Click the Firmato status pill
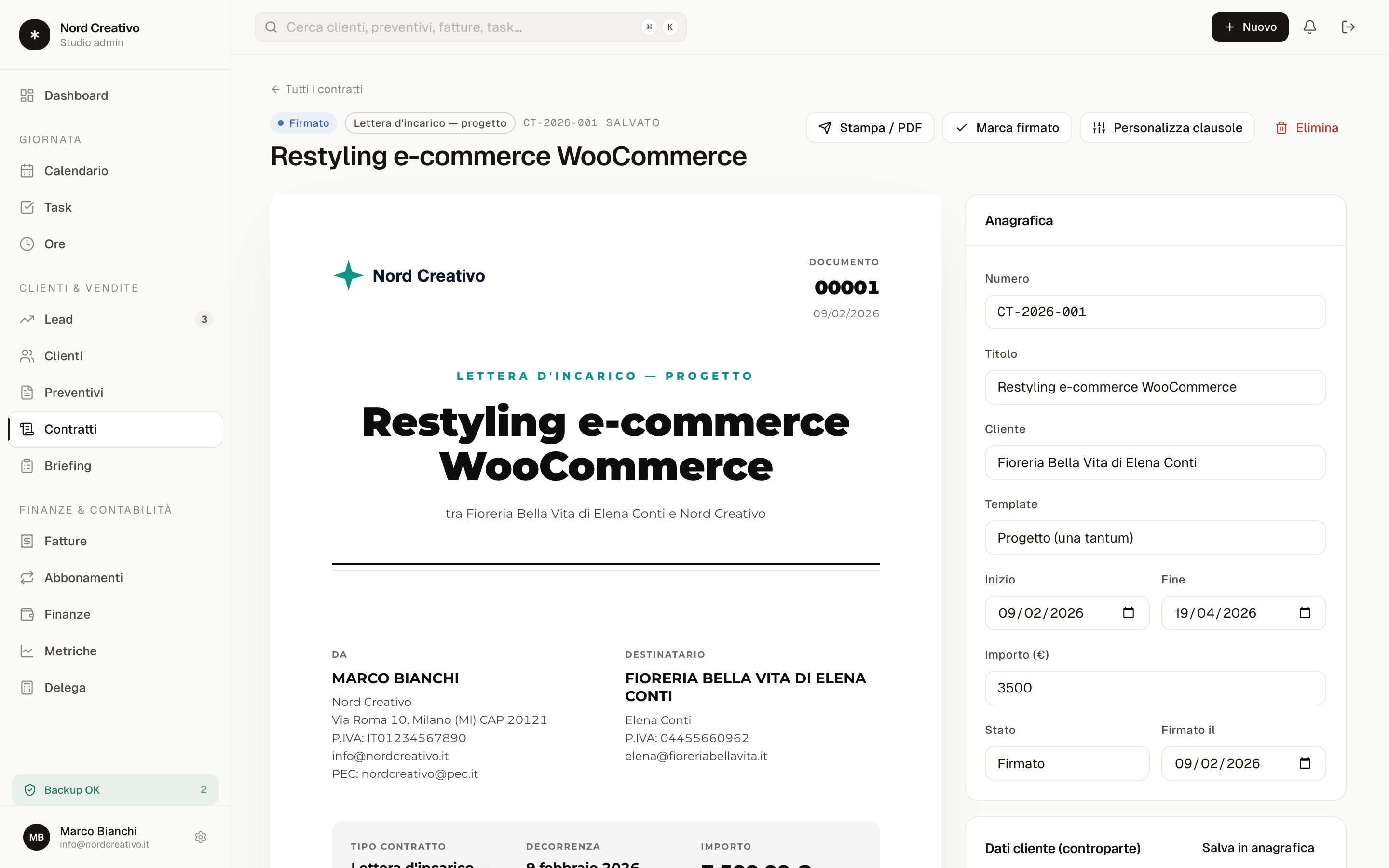 [304, 123]
